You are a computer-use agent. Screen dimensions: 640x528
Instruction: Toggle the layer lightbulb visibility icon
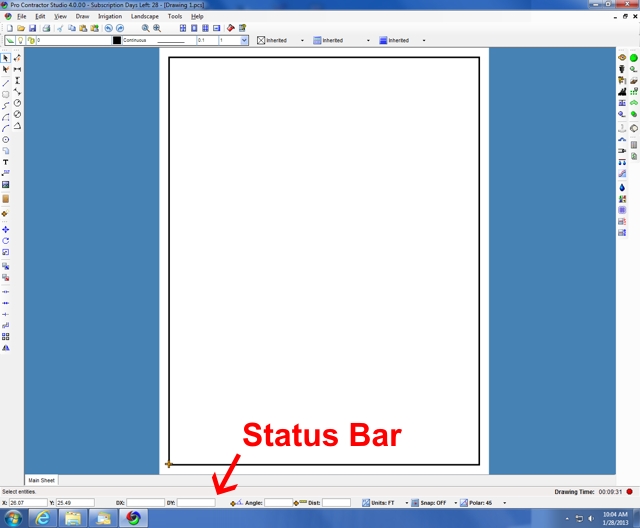tap(19, 41)
